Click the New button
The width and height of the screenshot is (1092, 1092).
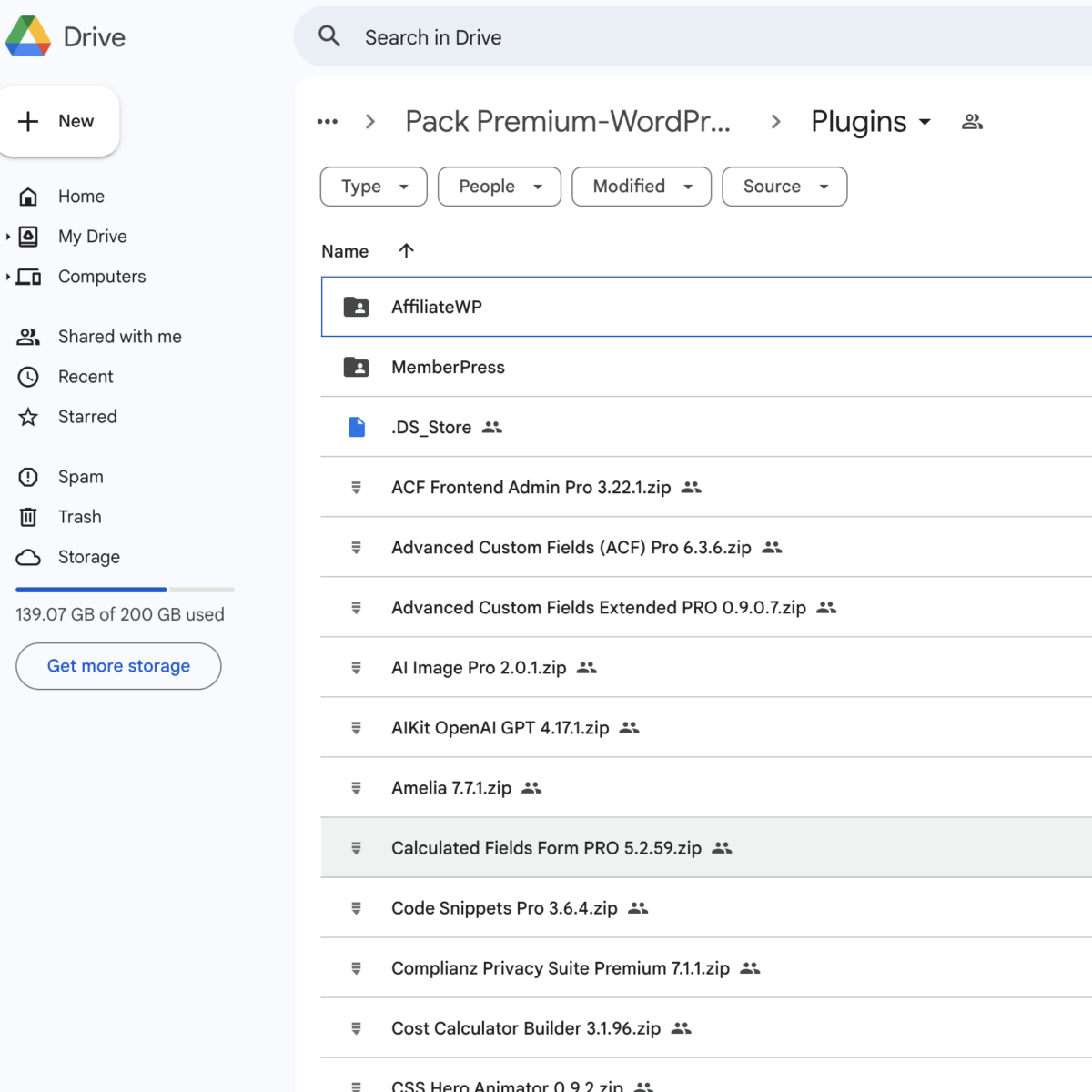[x=59, y=122]
